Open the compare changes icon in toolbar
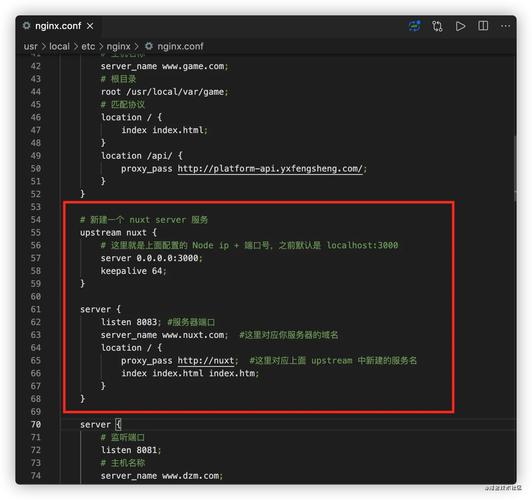 437,26
